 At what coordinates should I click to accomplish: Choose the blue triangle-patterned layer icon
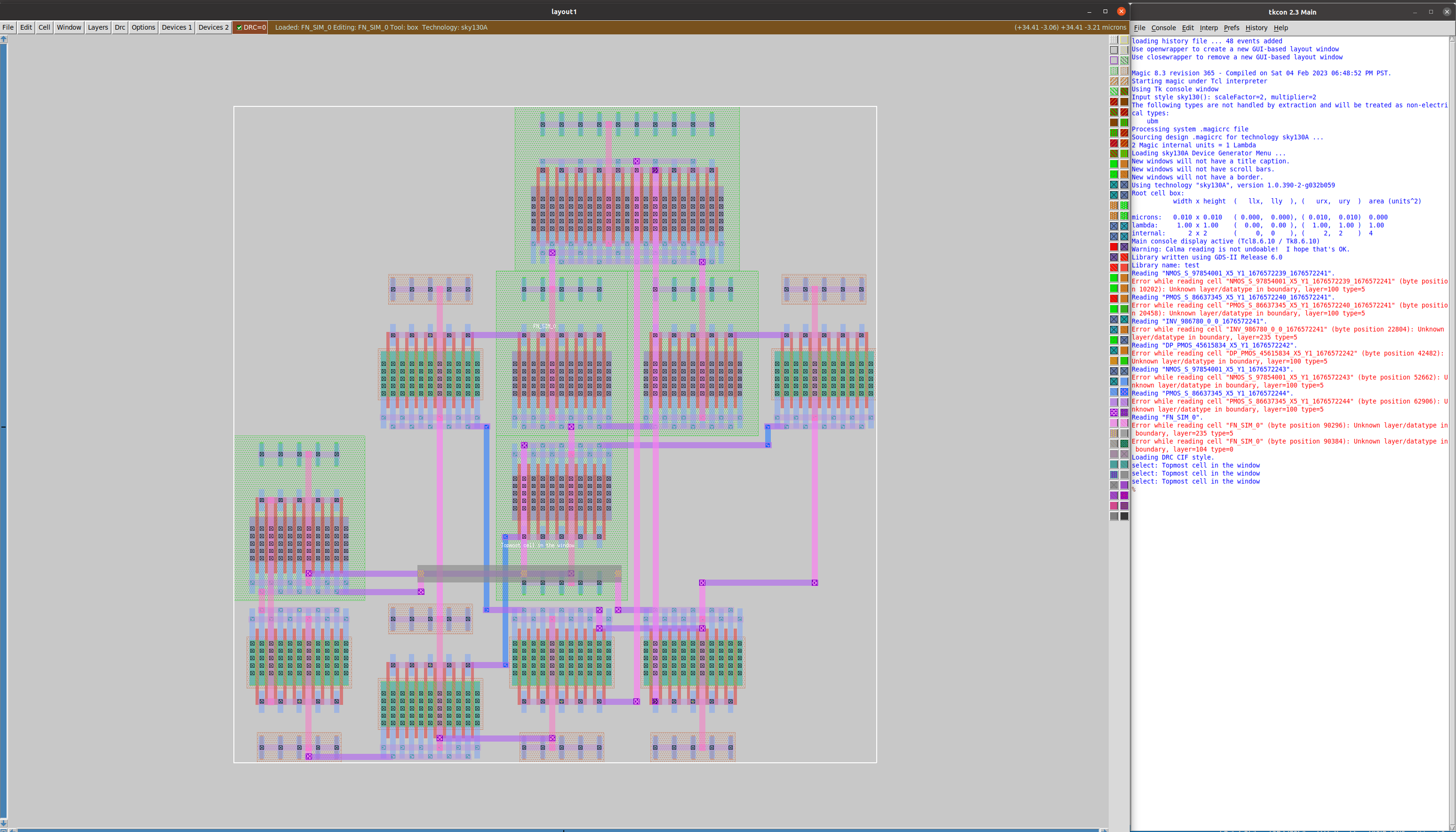[1124, 391]
